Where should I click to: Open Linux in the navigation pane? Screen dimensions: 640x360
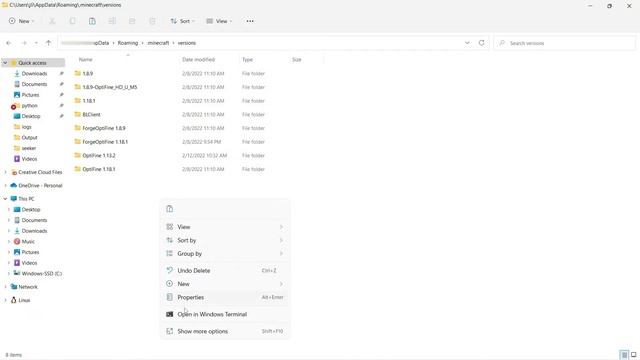[x=24, y=300]
